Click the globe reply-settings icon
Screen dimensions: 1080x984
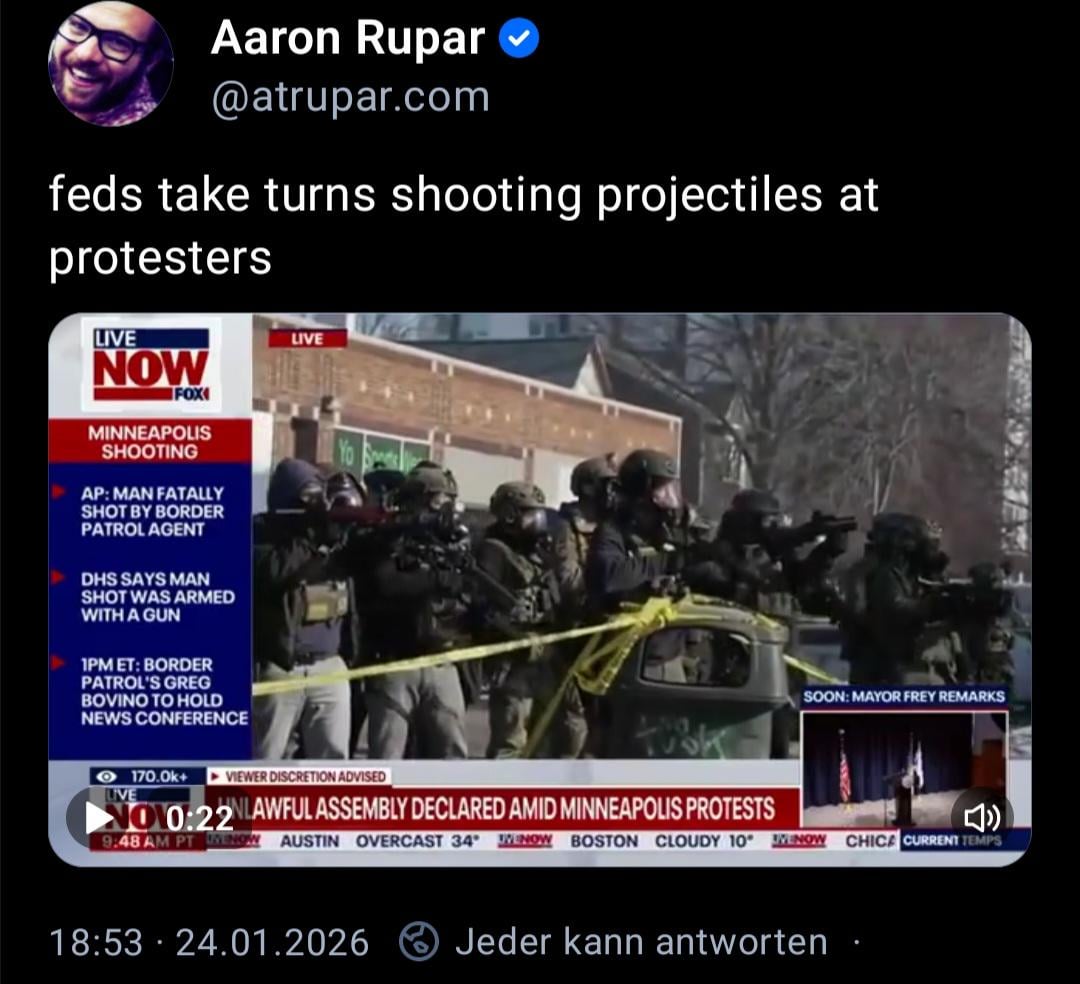[x=419, y=941]
